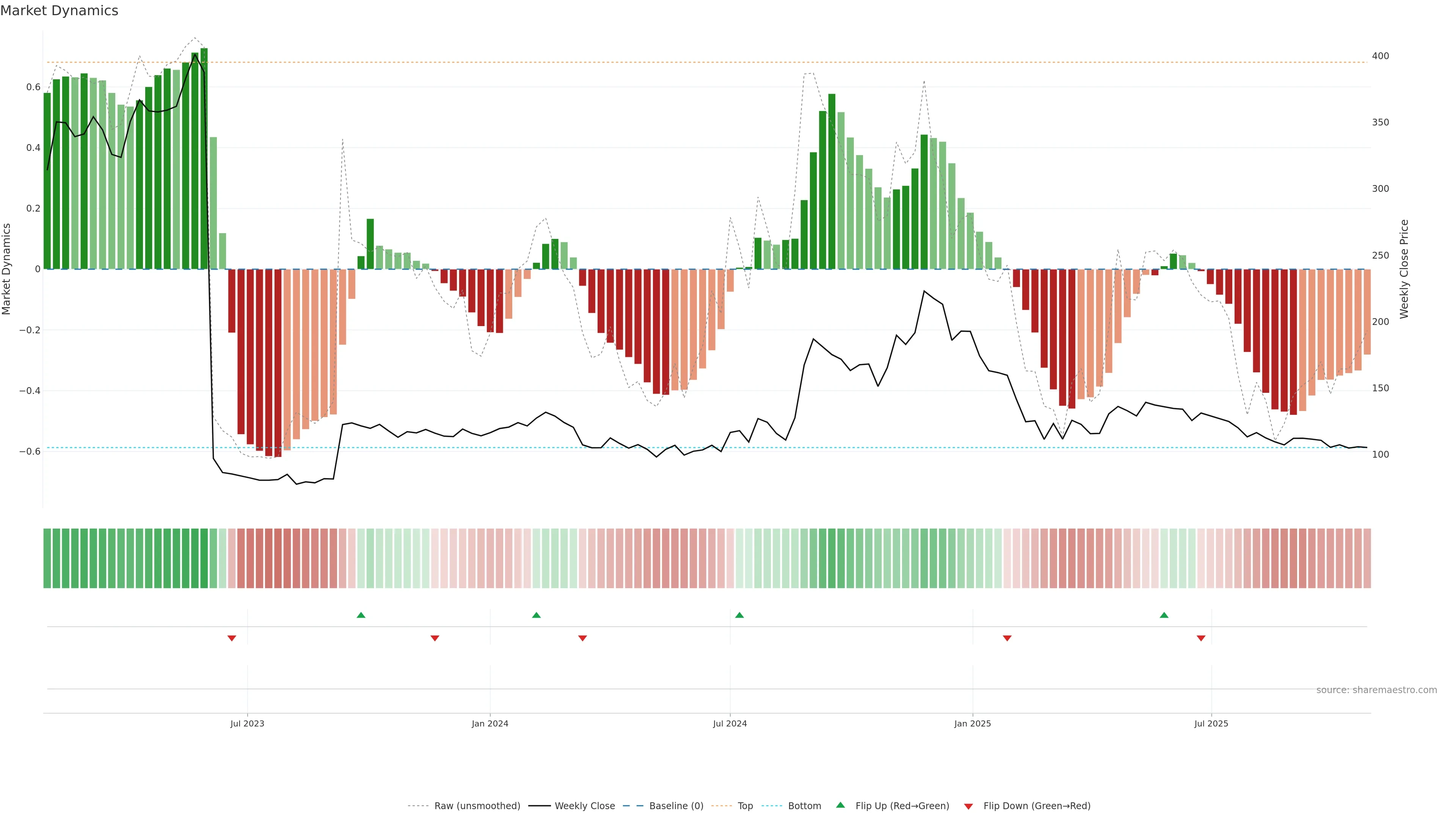Image resolution: width=1456 pixels, height=819 pixels.
Task: Click the green flip-up marker just after Jul 2024
Action: click(x=739, y=615)
